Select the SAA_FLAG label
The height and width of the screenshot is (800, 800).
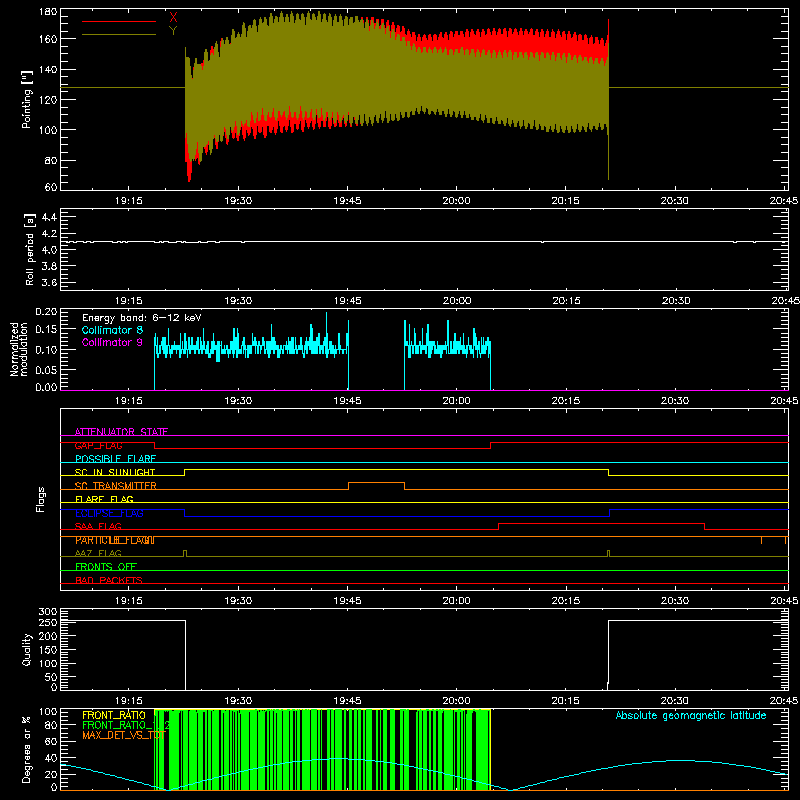(98, 526)
